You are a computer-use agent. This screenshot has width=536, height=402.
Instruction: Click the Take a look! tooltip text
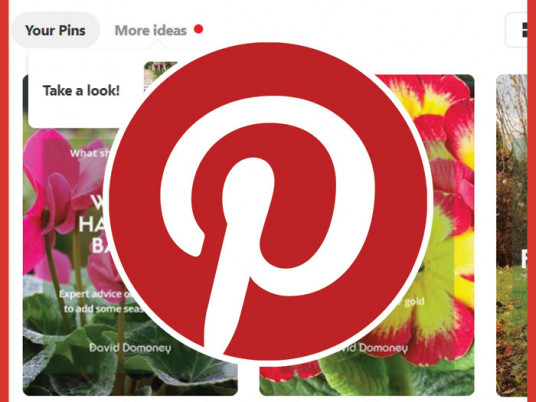click(81, 91)
